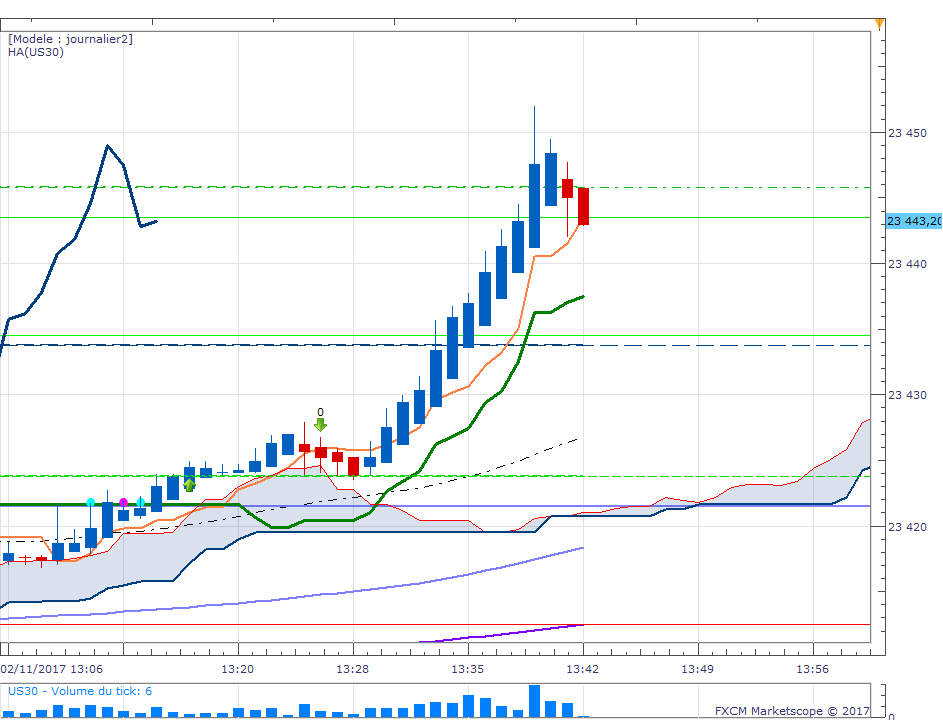Click the 23 450 price axis label

[908, 133]
